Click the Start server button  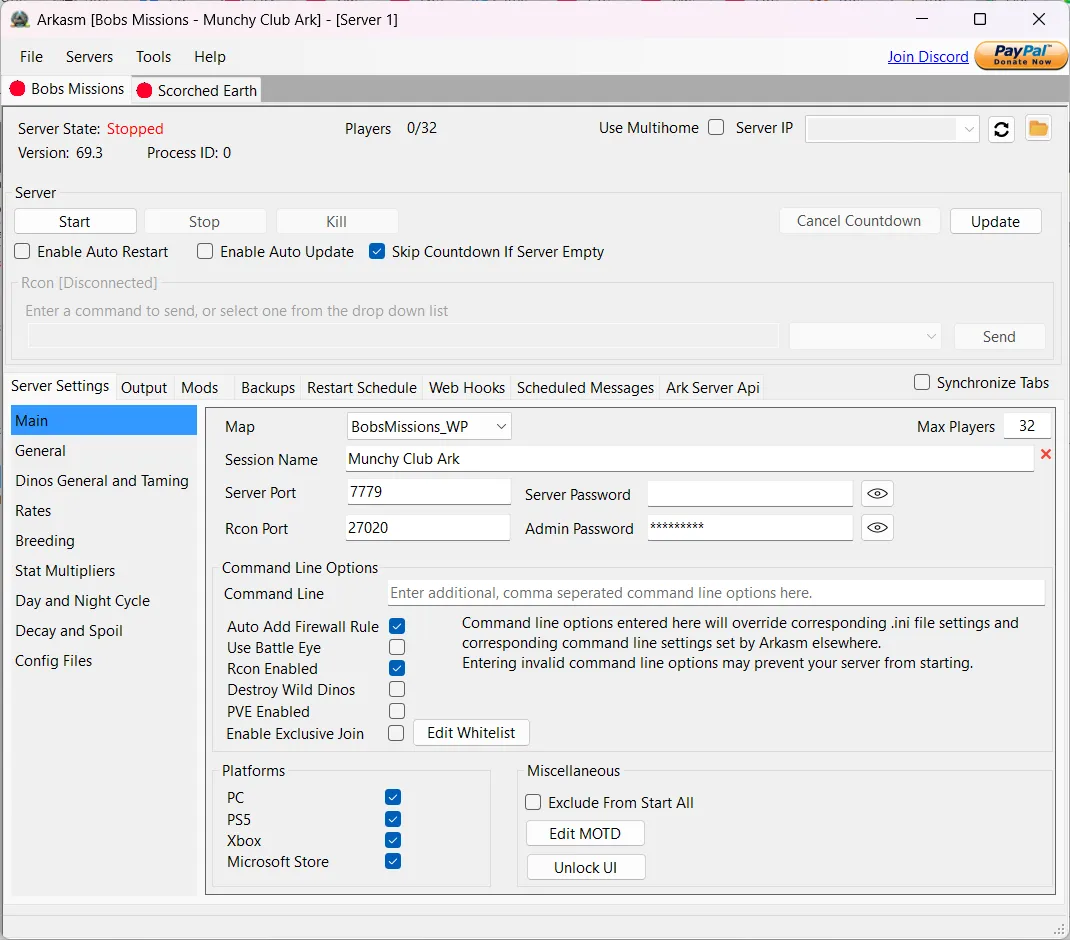coord(75,221)
